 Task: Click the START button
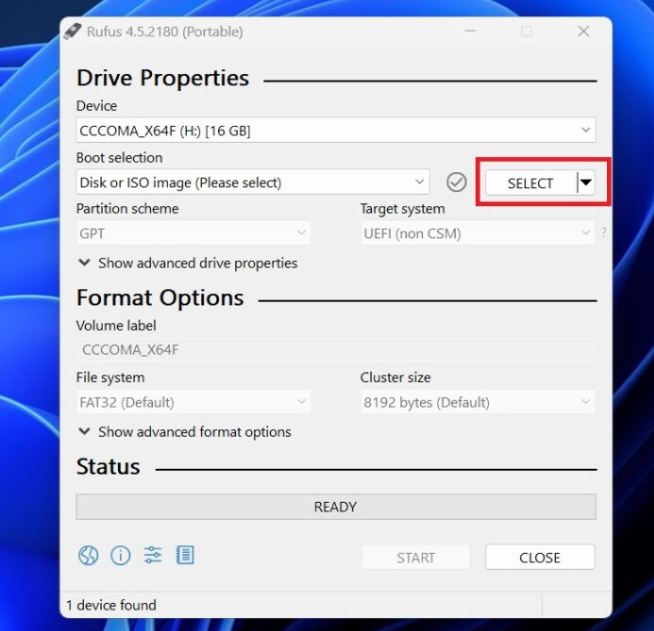coord(416,557)
